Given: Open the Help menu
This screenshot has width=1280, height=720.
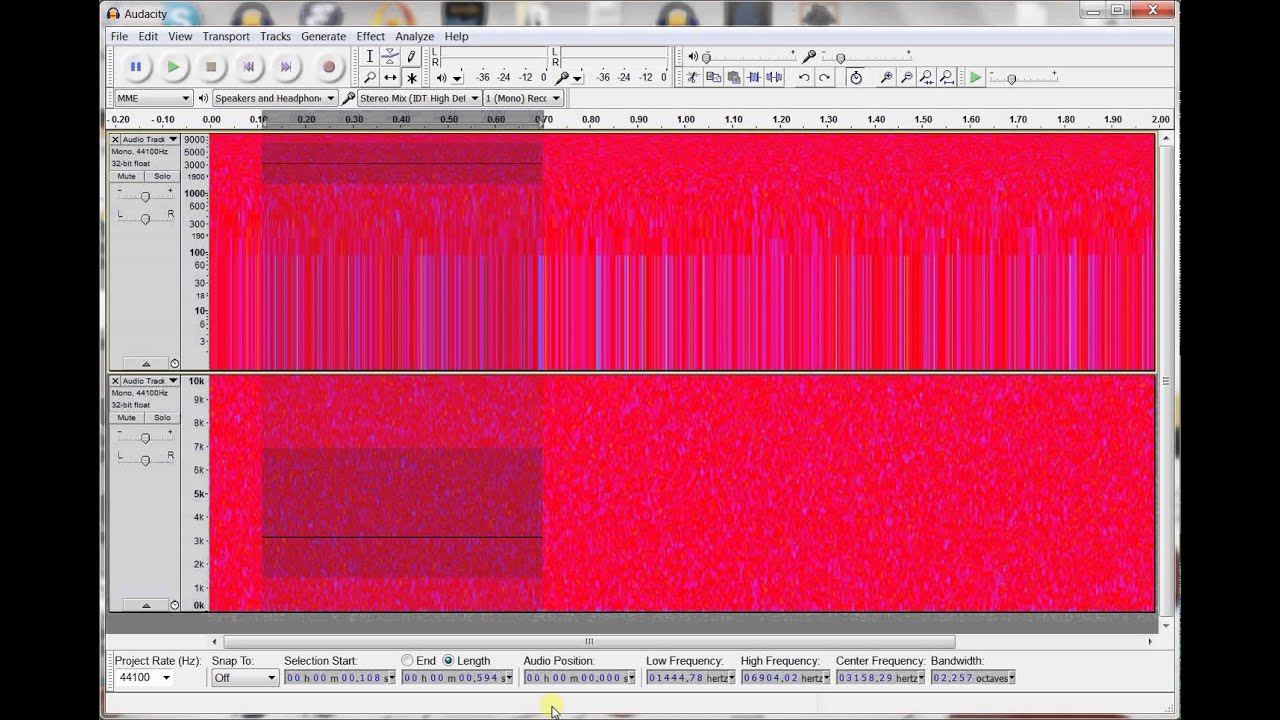Looking at the screenshot, I should point(456,36).
